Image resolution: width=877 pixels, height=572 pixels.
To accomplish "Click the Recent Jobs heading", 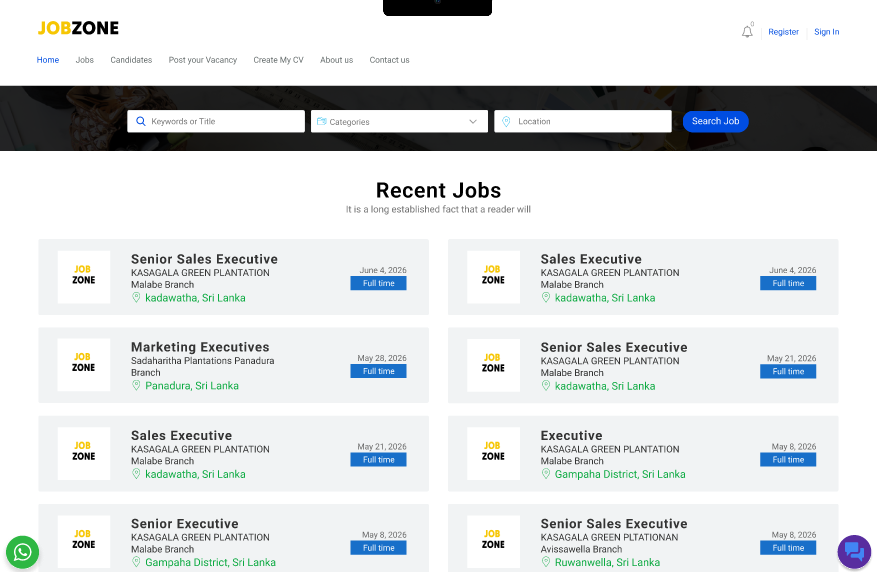I will (438, 190).
